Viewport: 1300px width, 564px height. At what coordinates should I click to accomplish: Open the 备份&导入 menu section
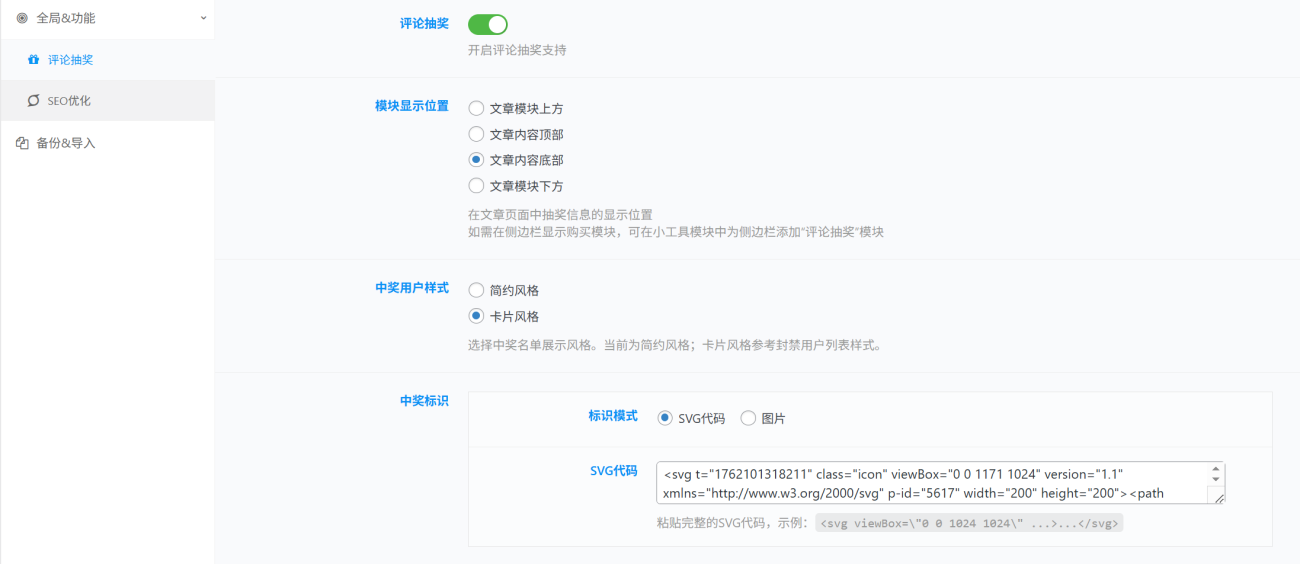click(x=66, y=143)
